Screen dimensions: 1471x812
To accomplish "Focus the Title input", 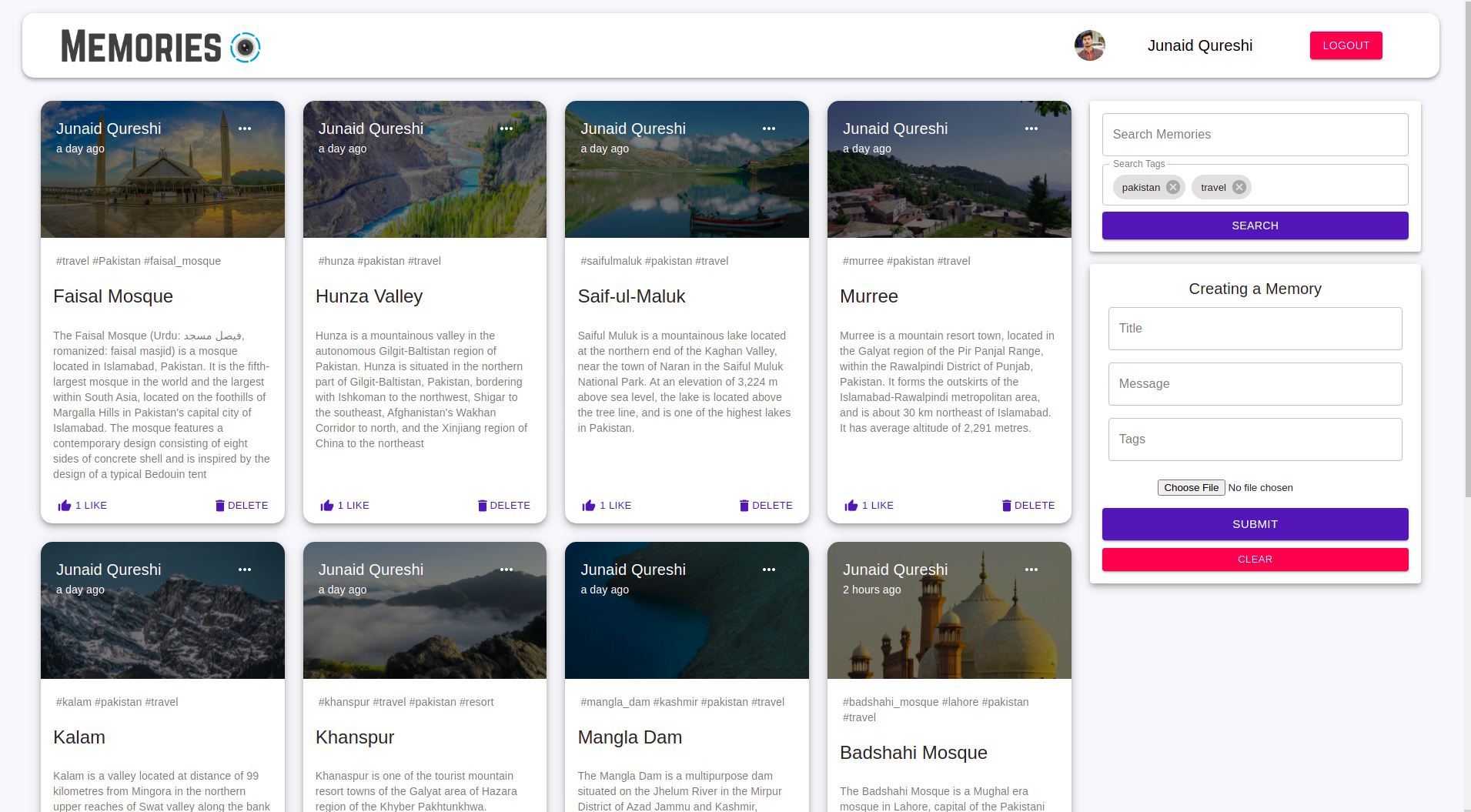I will click(1255, 329).
